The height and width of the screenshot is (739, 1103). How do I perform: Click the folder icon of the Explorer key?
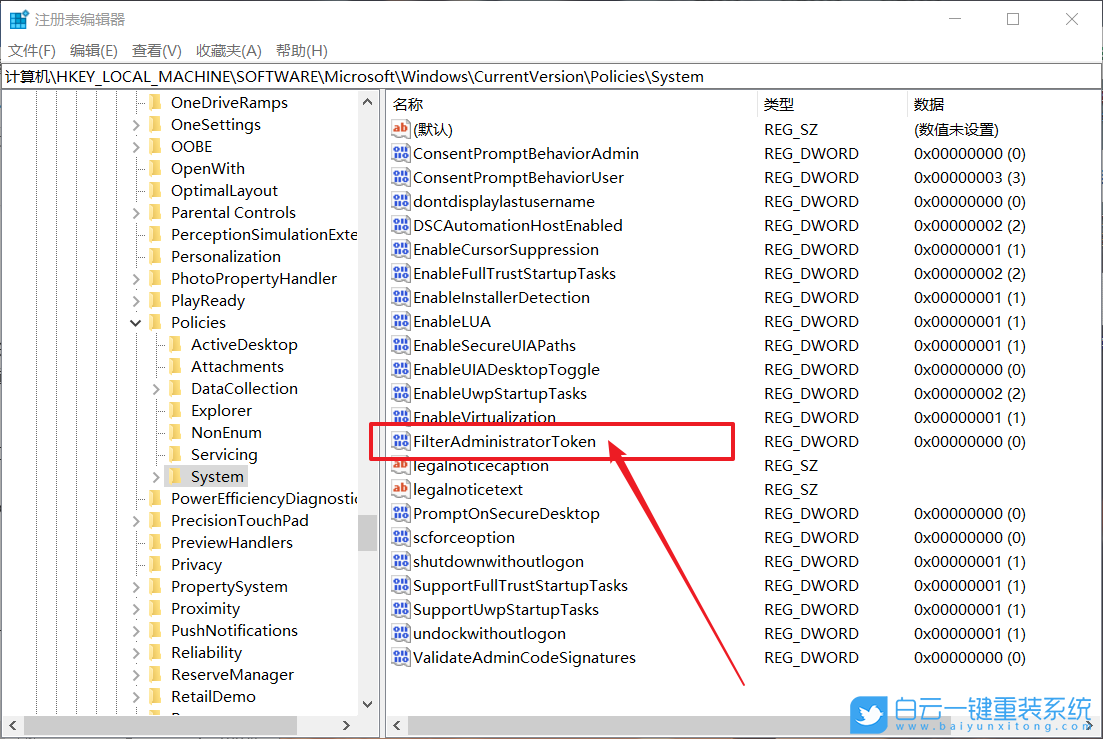pos(176,410)
